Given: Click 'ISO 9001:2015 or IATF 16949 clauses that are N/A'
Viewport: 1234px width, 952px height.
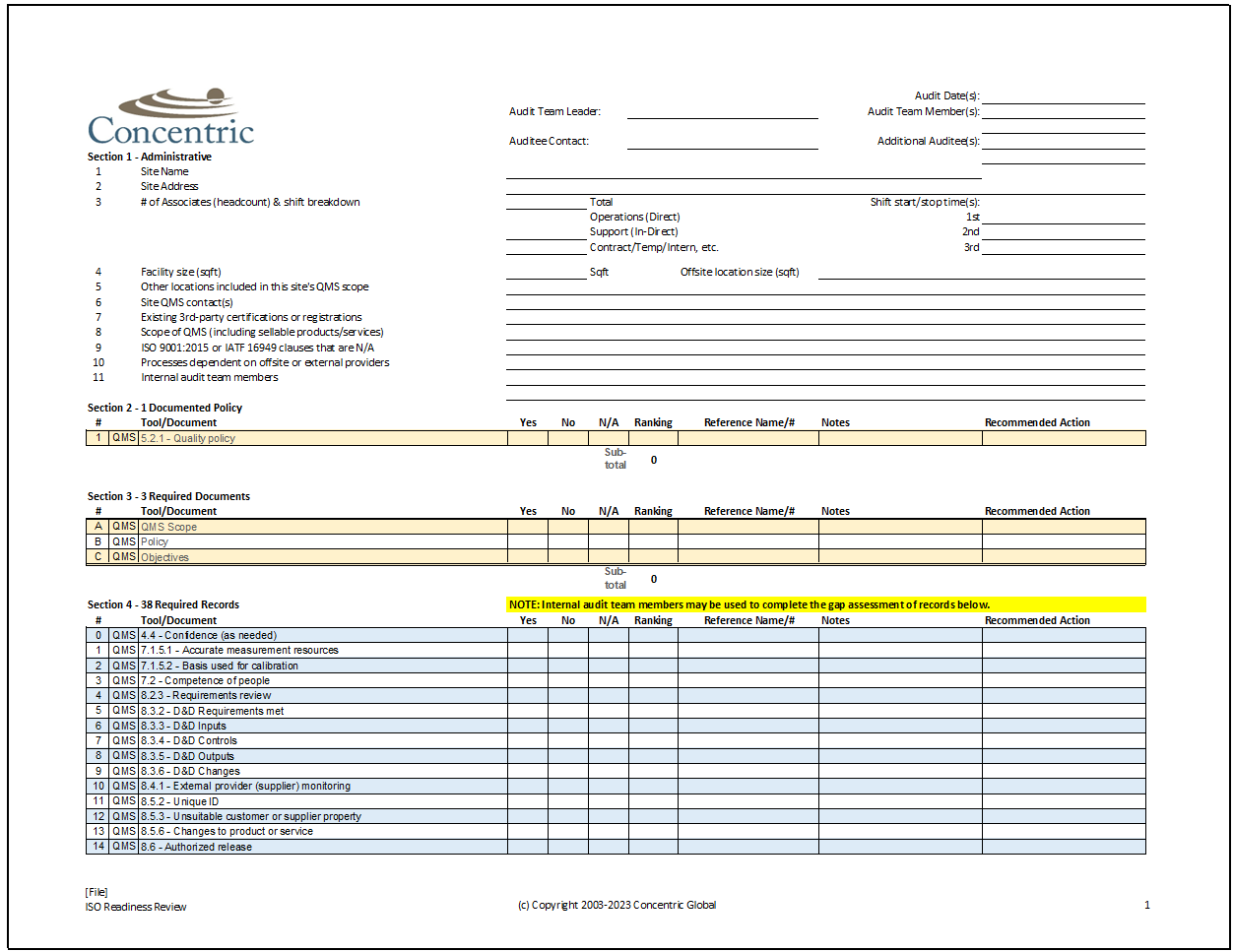Looking at the screenshot, I should tap(257, 348).
